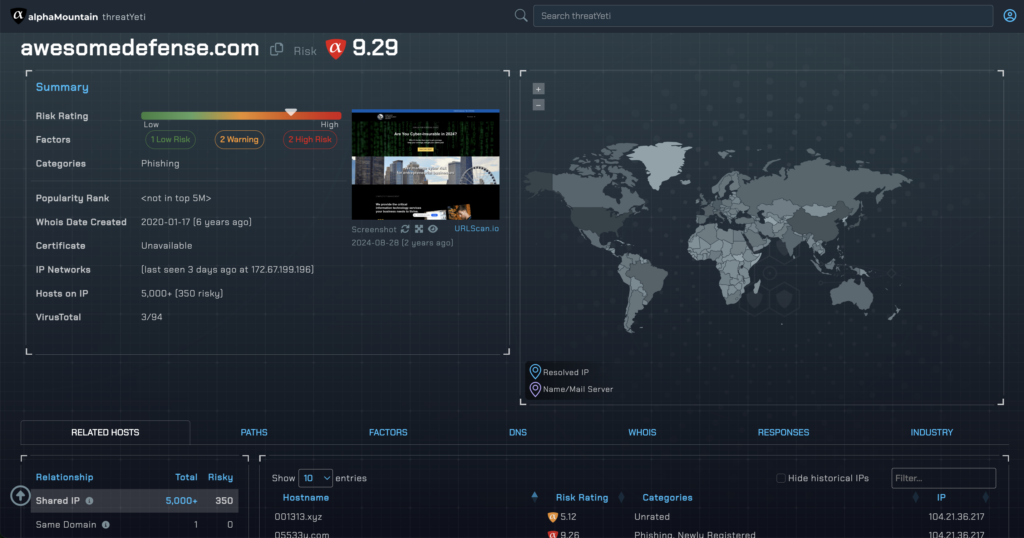Open the URLScan.io link
The image size is (1024, 538).
pos(476,229)
